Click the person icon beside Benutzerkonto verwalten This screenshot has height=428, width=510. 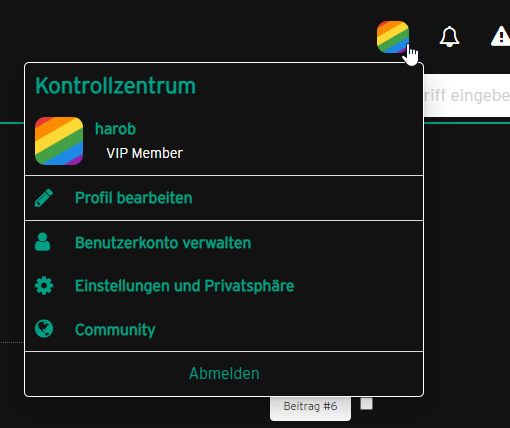(x=43, y=242)
